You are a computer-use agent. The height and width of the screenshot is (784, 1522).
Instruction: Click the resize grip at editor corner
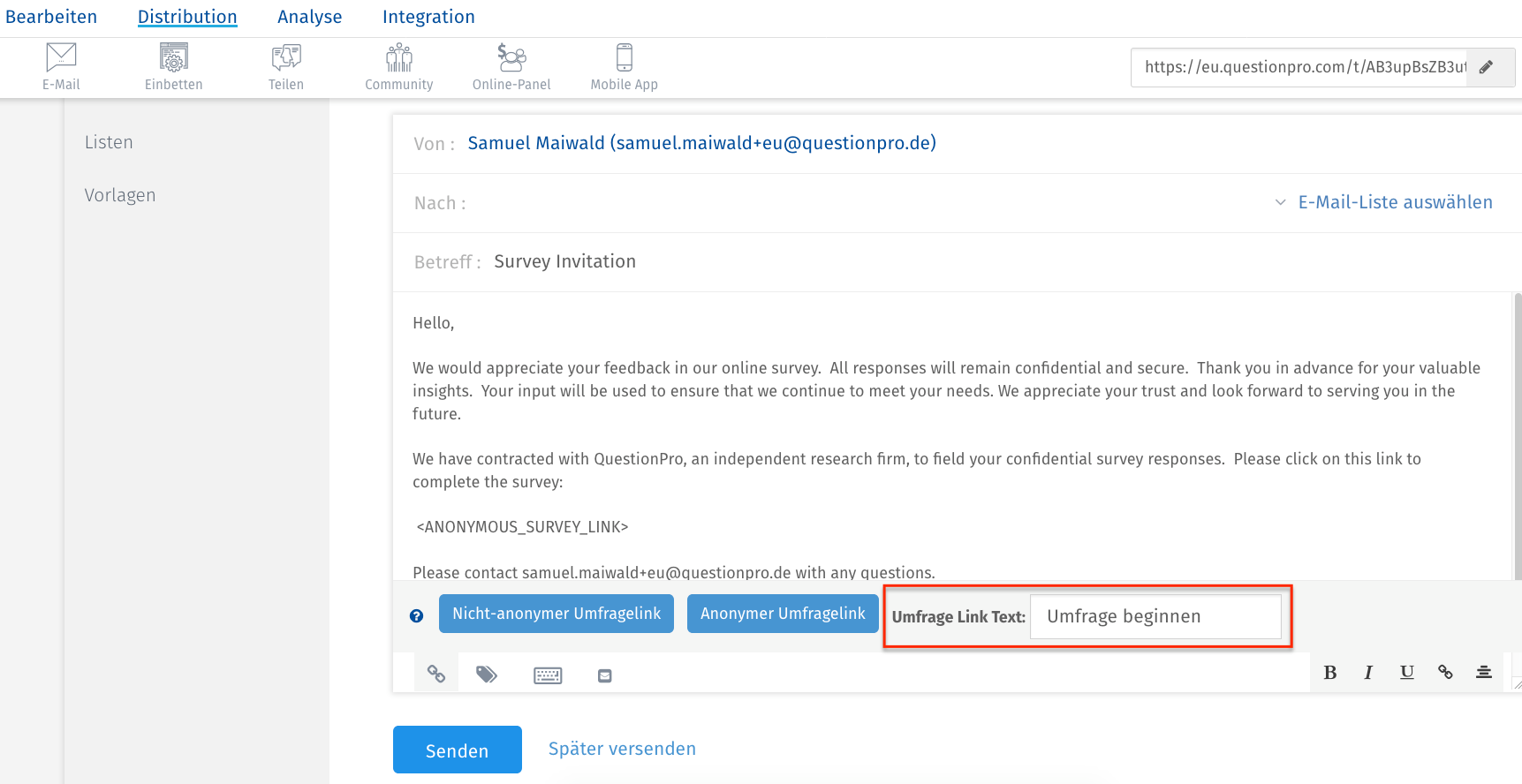[x=1517, y=684]
